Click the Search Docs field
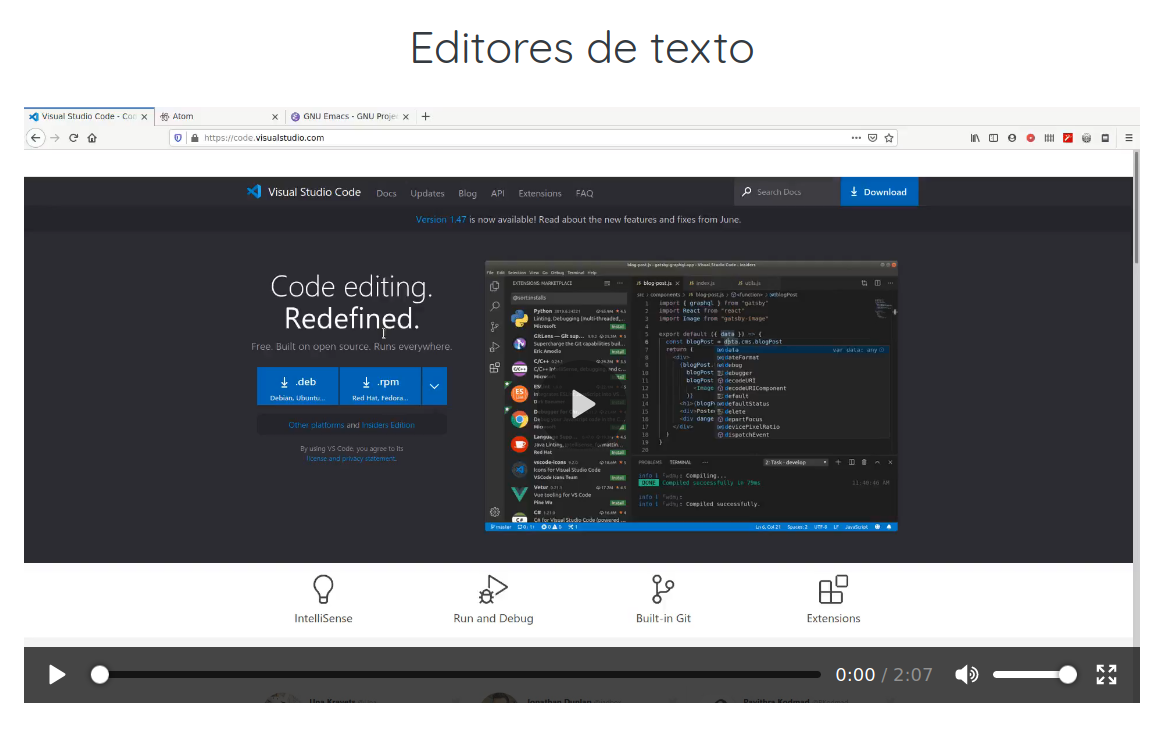 click(x=788, y=192)
